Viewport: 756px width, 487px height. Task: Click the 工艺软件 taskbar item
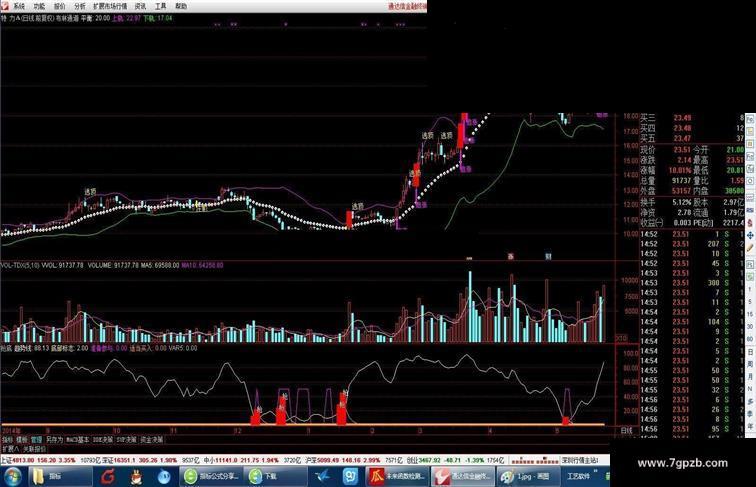(x=577, y=476)
